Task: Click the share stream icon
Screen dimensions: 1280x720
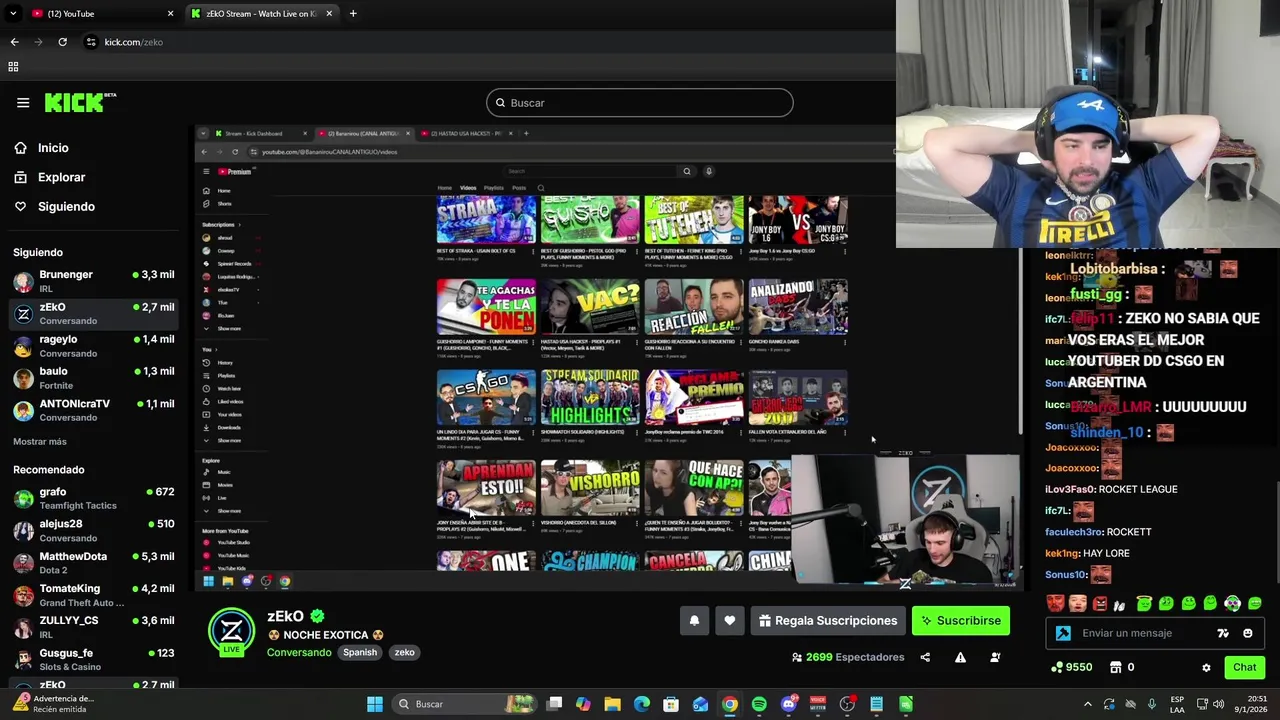Action: pos(925,657)
